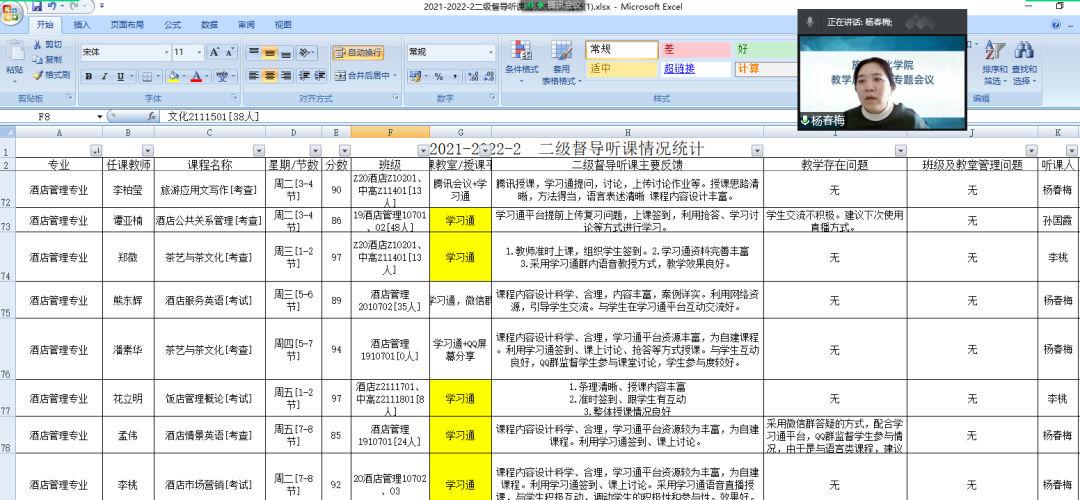1080x500 pixels.
Task: Activate the 格式刷 format painter
Action: coord(52,75)
